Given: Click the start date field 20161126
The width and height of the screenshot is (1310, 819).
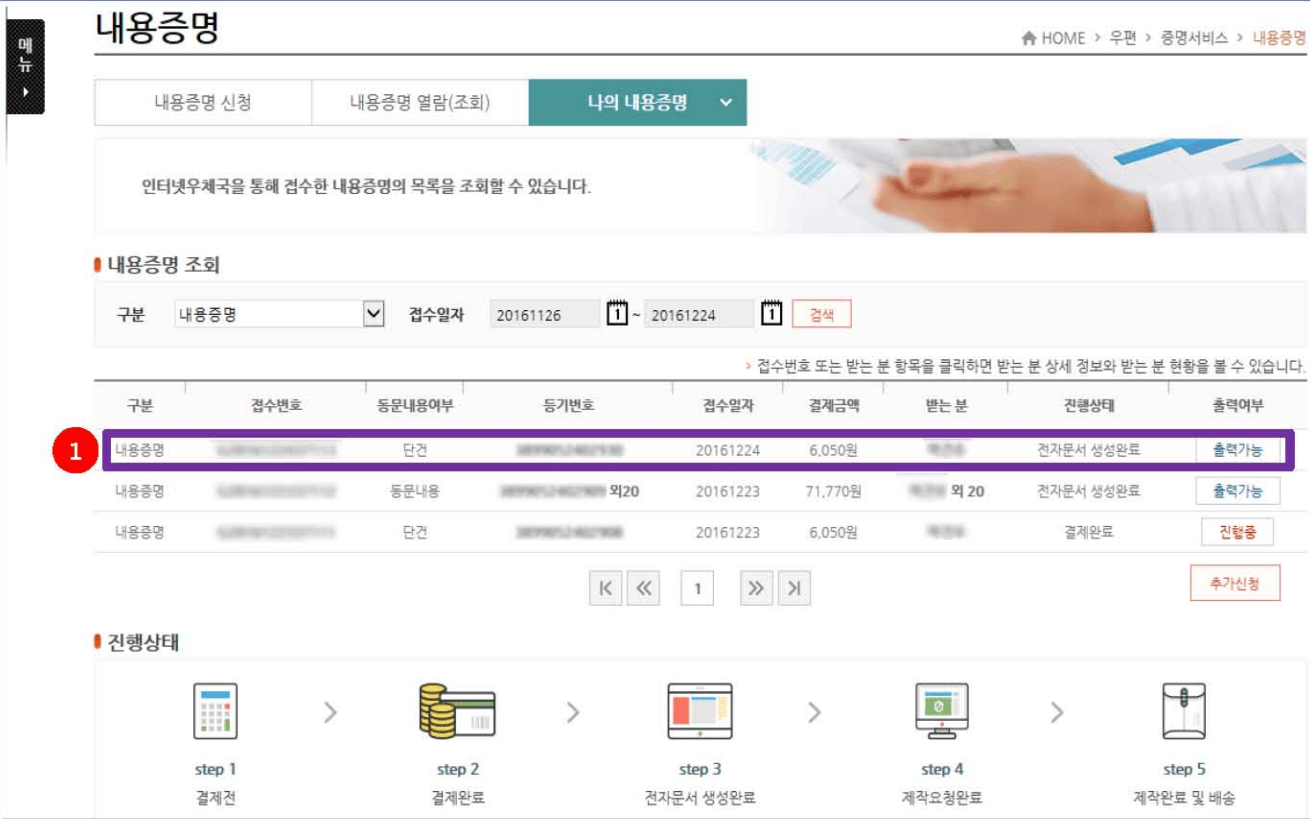Looking at the screenshot, I should pos(545,314).
